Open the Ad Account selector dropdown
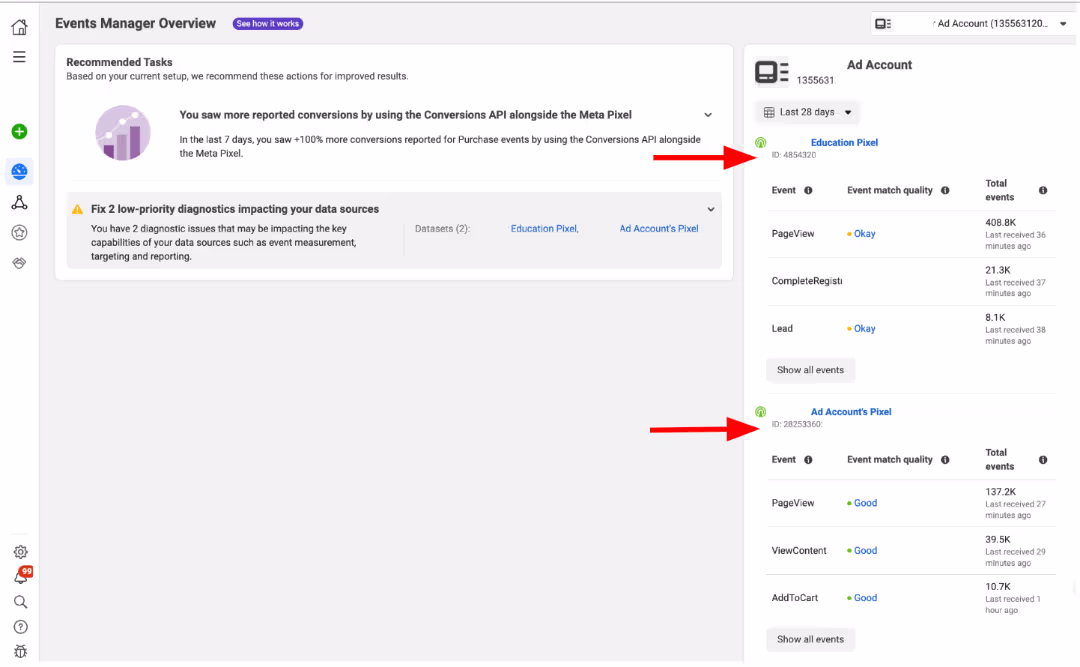Screen dimensions: 1080x667 [x=1062, y=23]
